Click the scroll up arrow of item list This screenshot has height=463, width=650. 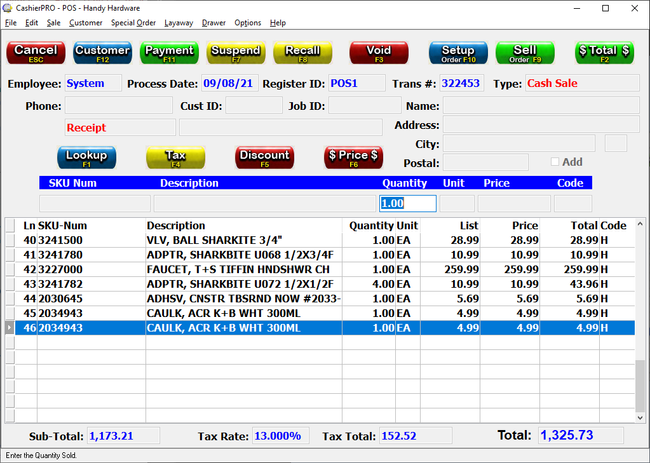click(640, 224)
